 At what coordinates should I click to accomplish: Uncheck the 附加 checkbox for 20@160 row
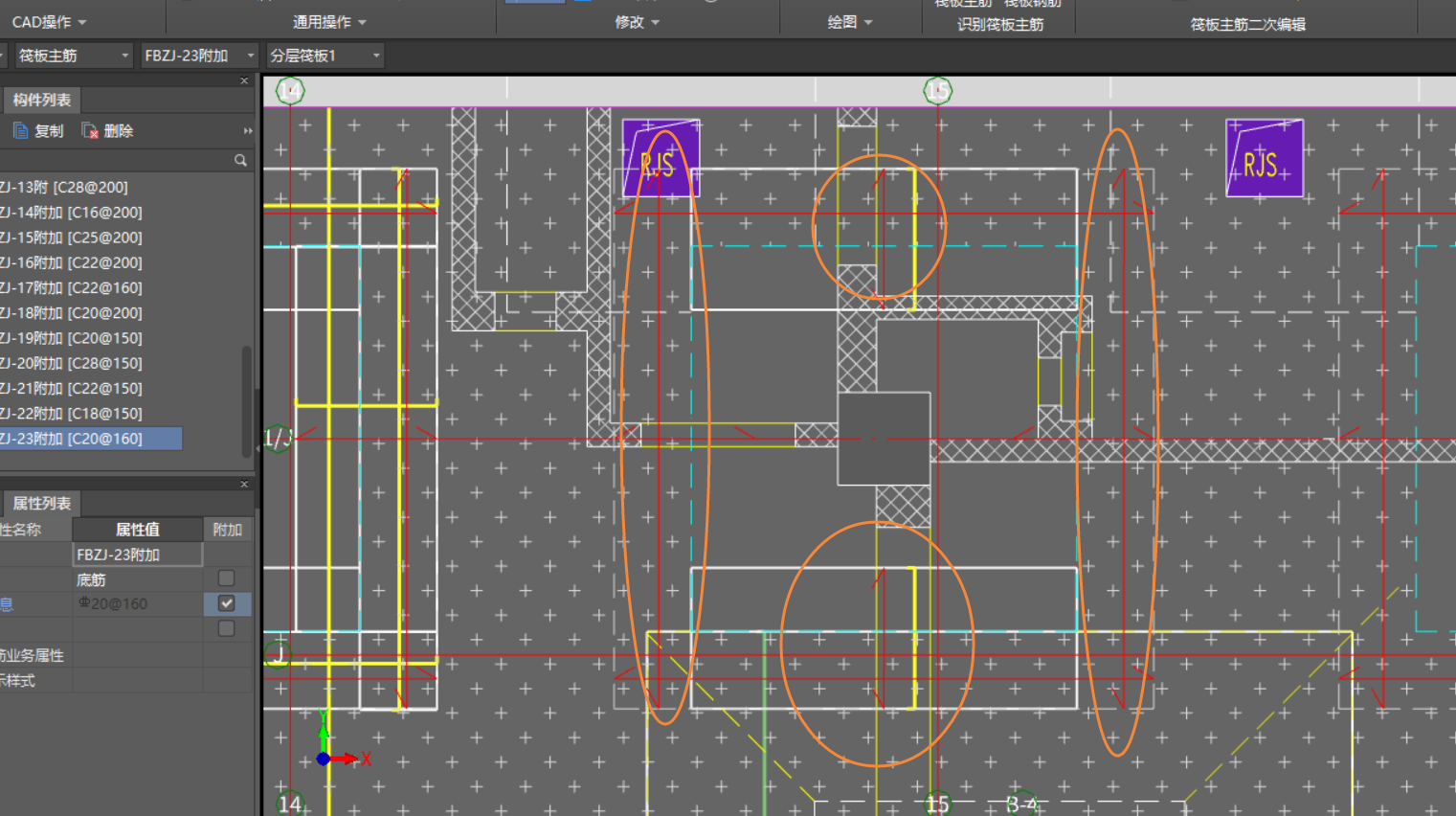(x=227, y=603)
